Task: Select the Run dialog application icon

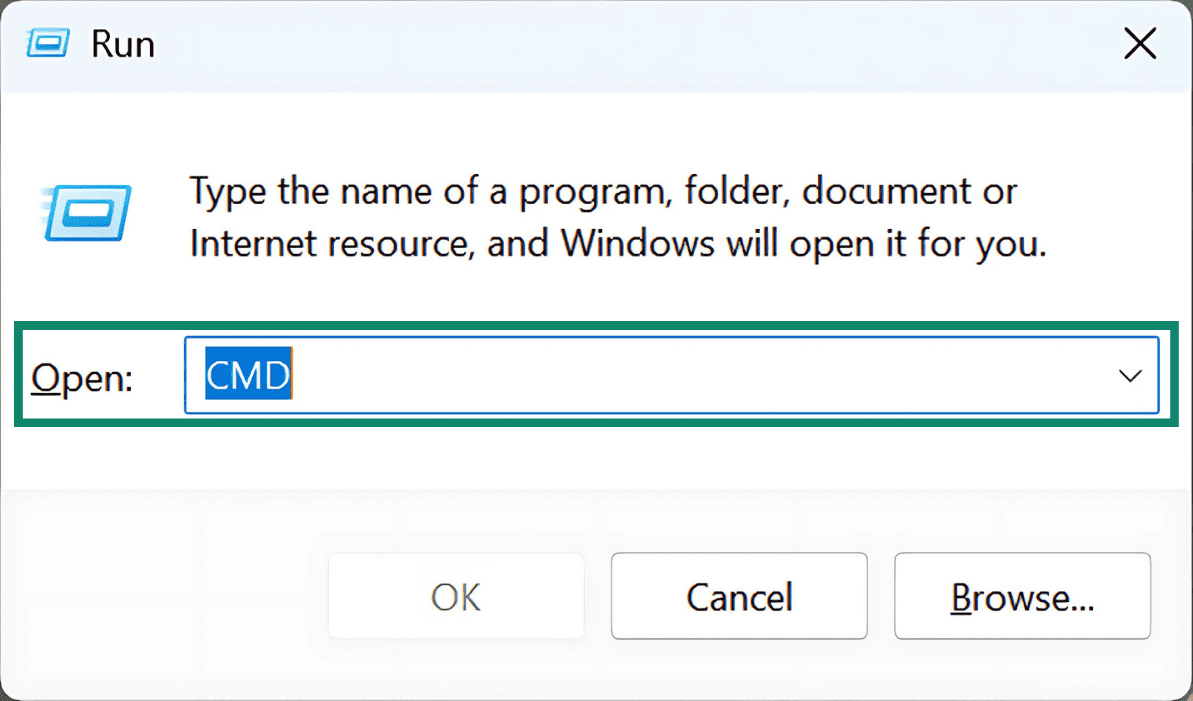Action: 85,213
